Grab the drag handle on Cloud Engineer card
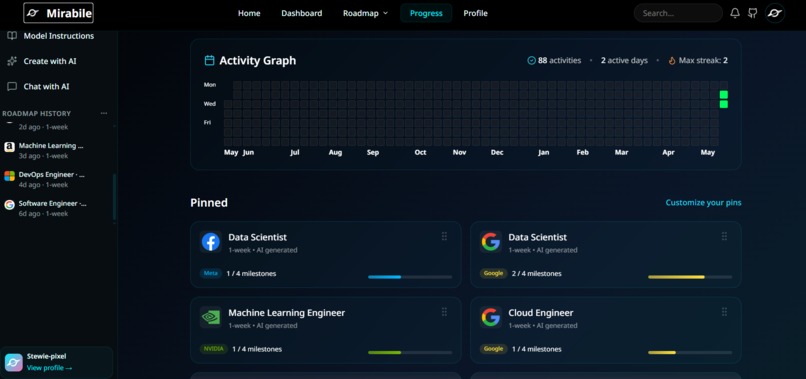The image size is (806, 379). click(x=724, y=312)
